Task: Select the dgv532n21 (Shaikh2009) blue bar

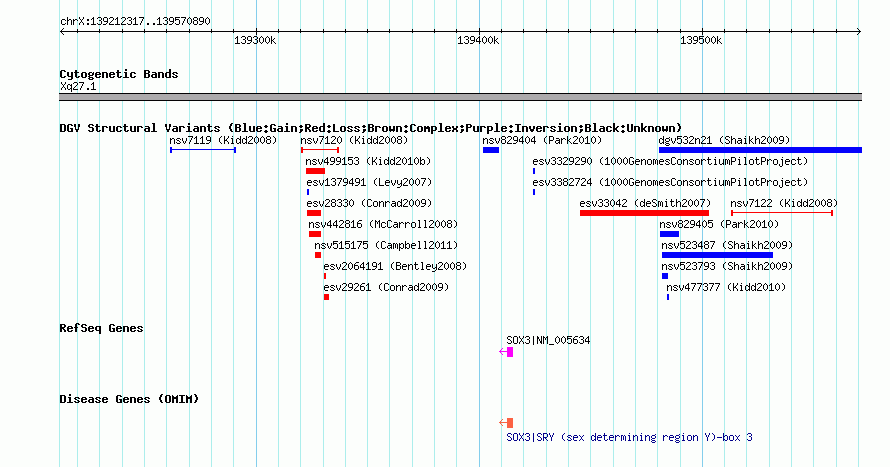Action: coord(761,150)
